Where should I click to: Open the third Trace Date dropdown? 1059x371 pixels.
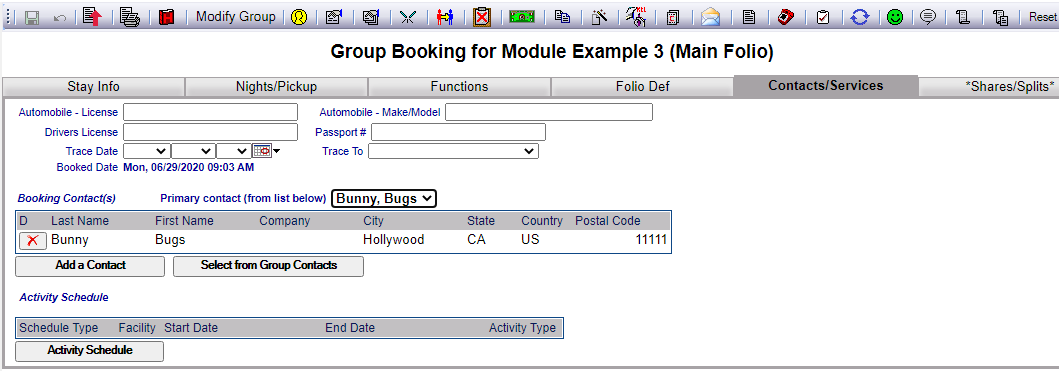coord(234,151)
